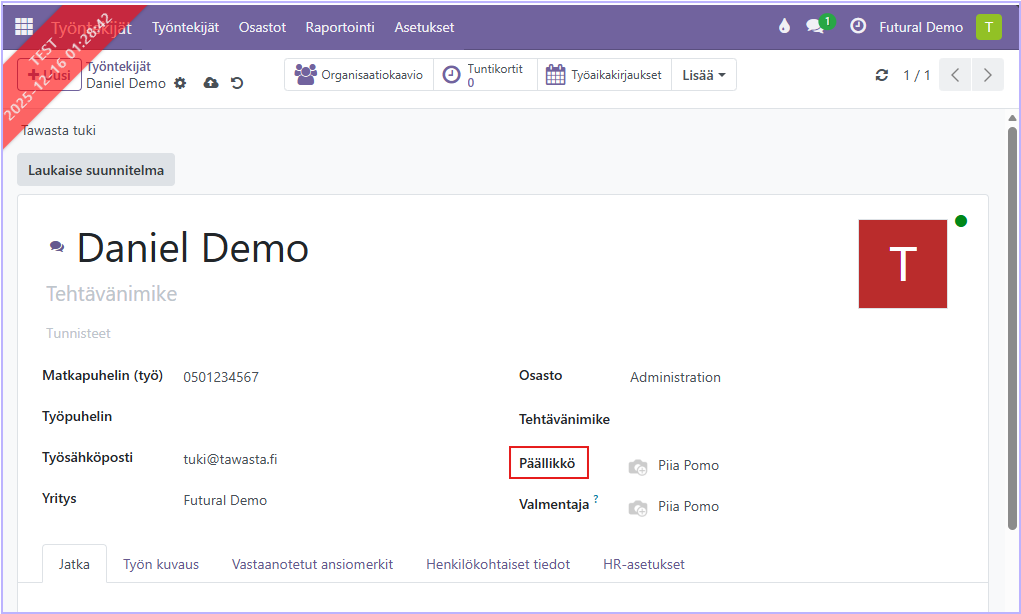Open the Organisaatiokaavio button

(359, 75)
